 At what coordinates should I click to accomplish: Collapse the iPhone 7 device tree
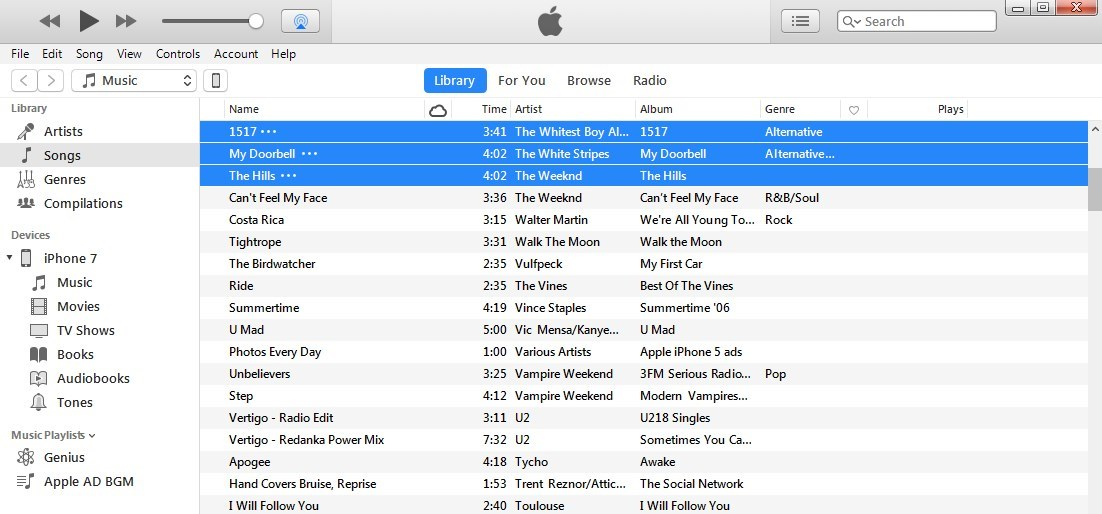pos(9,257)
